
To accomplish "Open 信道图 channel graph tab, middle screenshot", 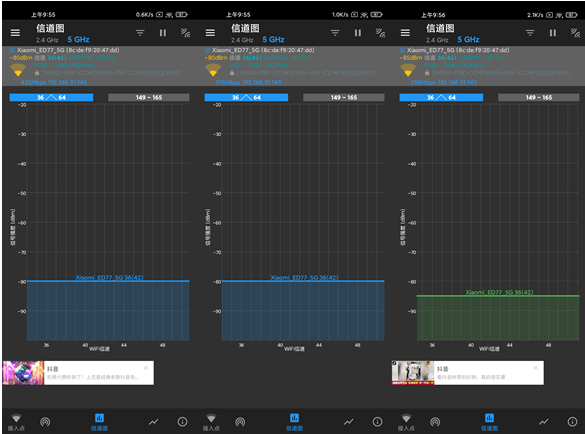I will 294,422.
